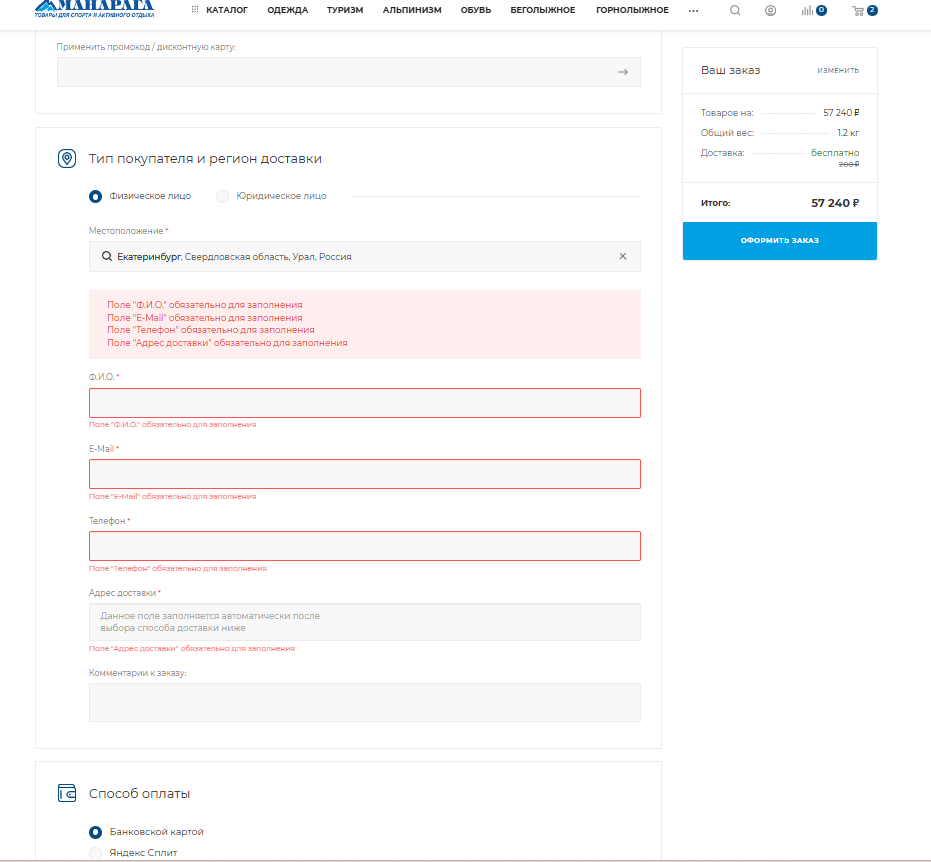Choose Банковской картой payment option
Screen dimensions: 931x862
[x=96, y=832]
